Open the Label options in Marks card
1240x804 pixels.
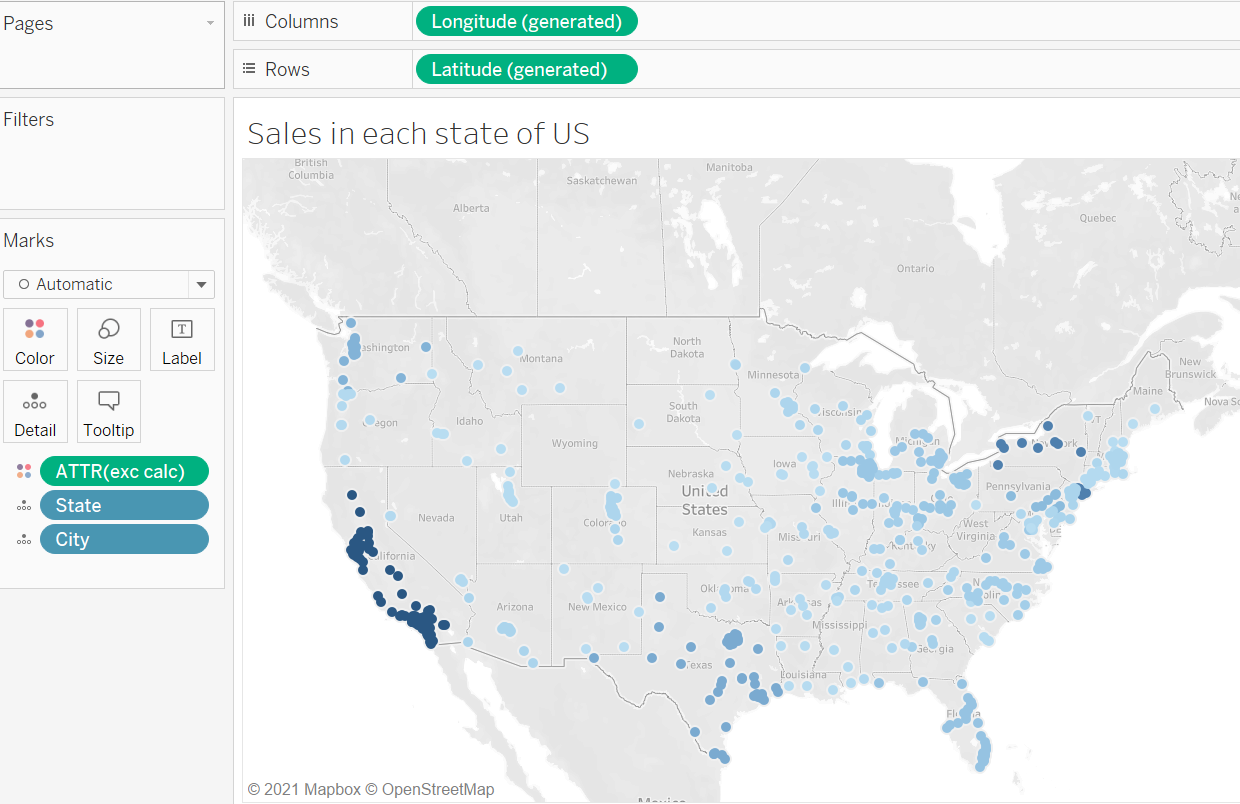click(x=181, y=340)
